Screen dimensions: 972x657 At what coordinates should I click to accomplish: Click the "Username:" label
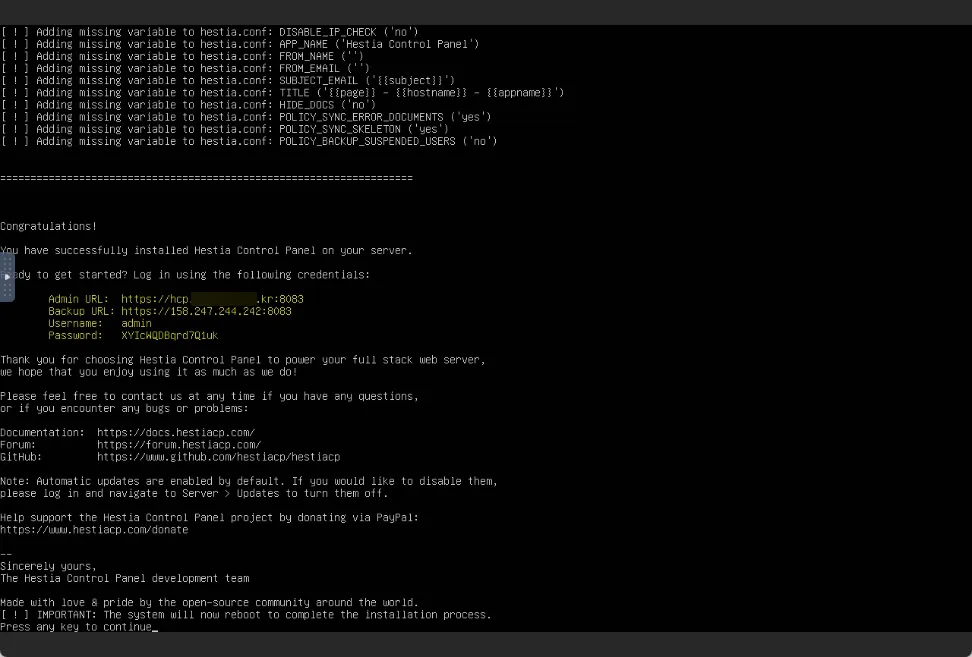(x=76, y=323)
